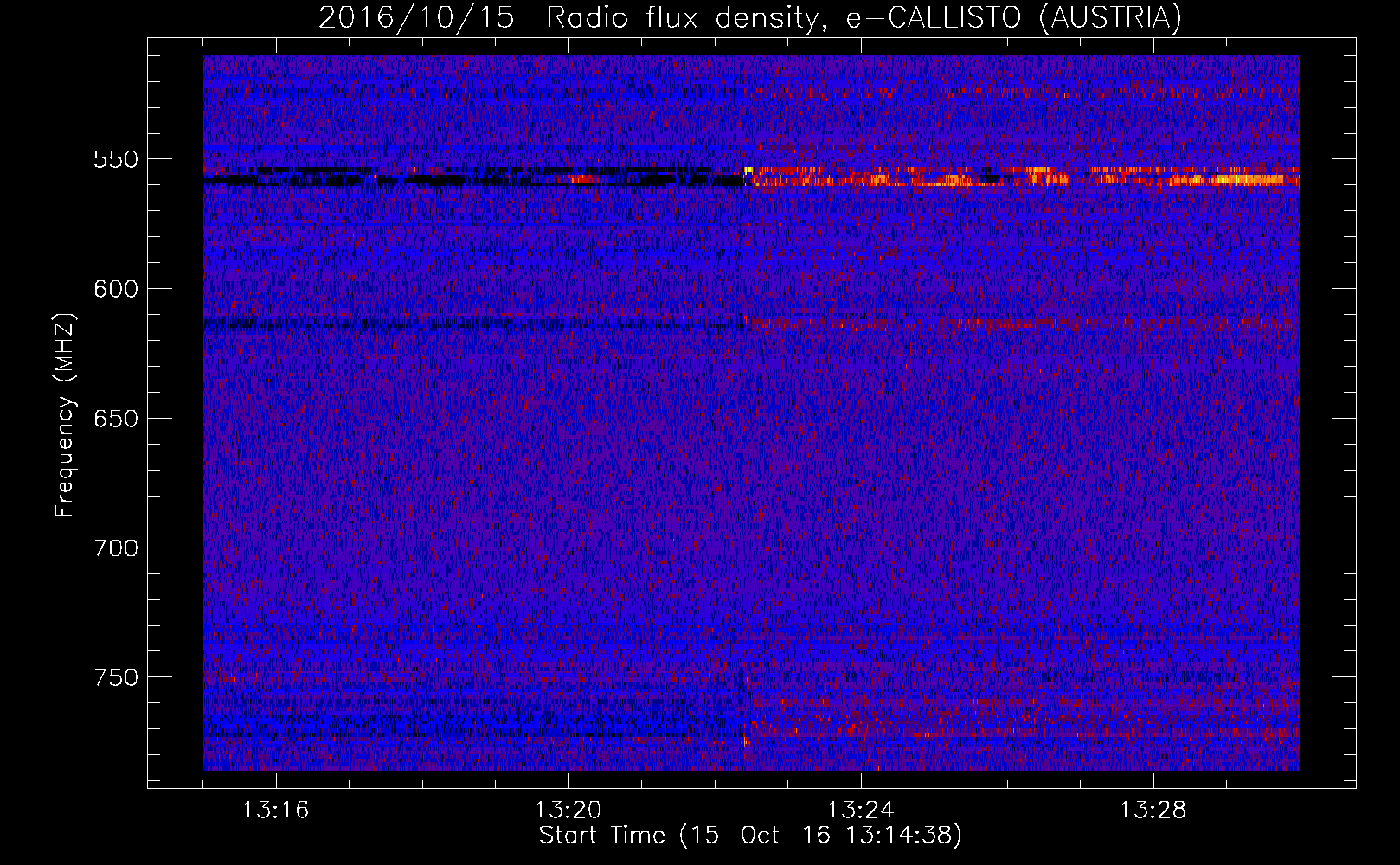Image resolution: width=1400 pixels, height=865 pixels.
Task: Click the 13:28 time tick label
Action: point(1153,811)
